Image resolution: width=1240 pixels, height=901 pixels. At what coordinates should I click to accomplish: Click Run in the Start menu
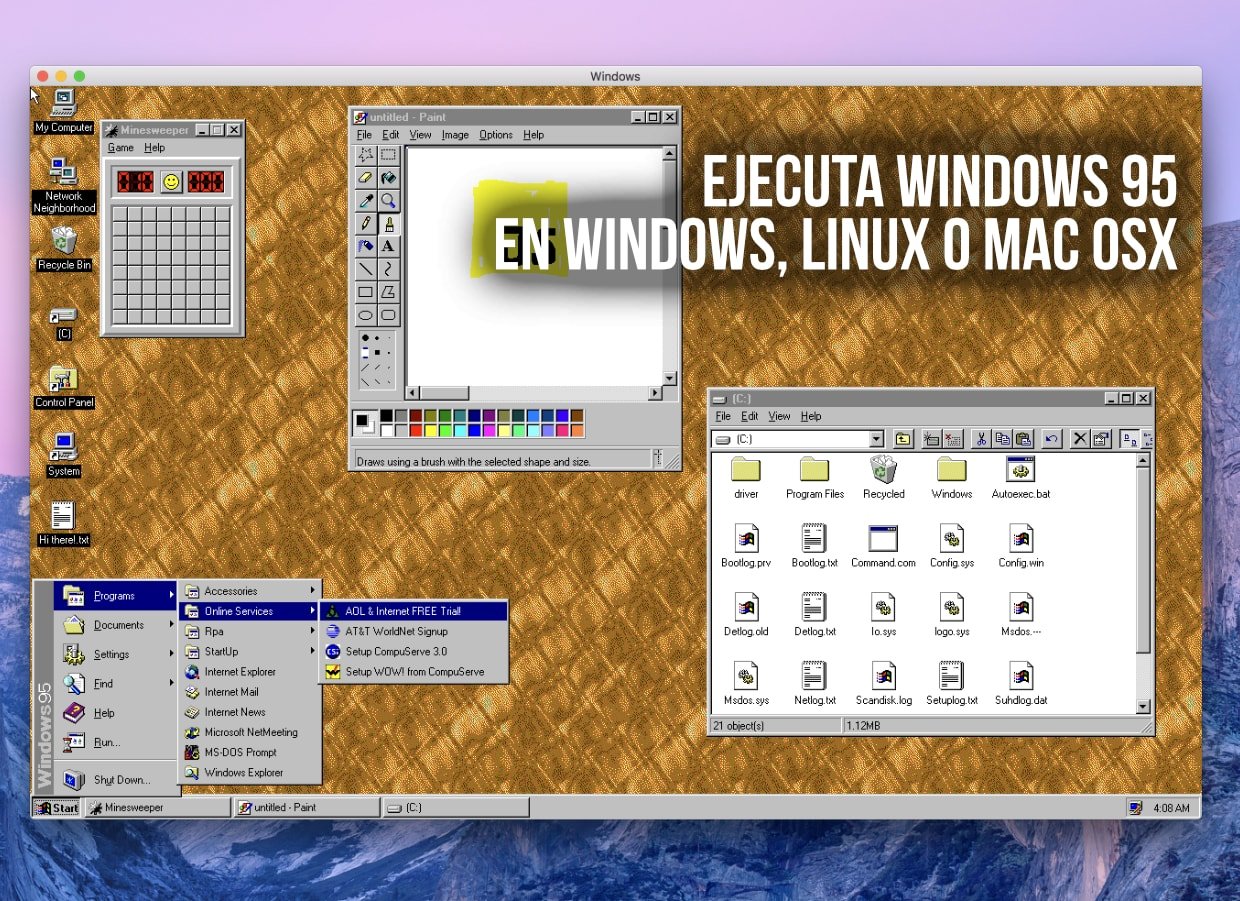[117, 742]
